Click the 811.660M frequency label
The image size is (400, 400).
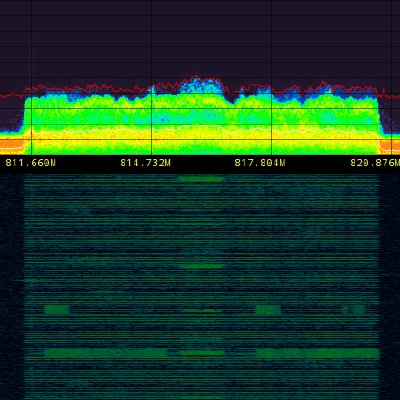[x=30, y=163]
